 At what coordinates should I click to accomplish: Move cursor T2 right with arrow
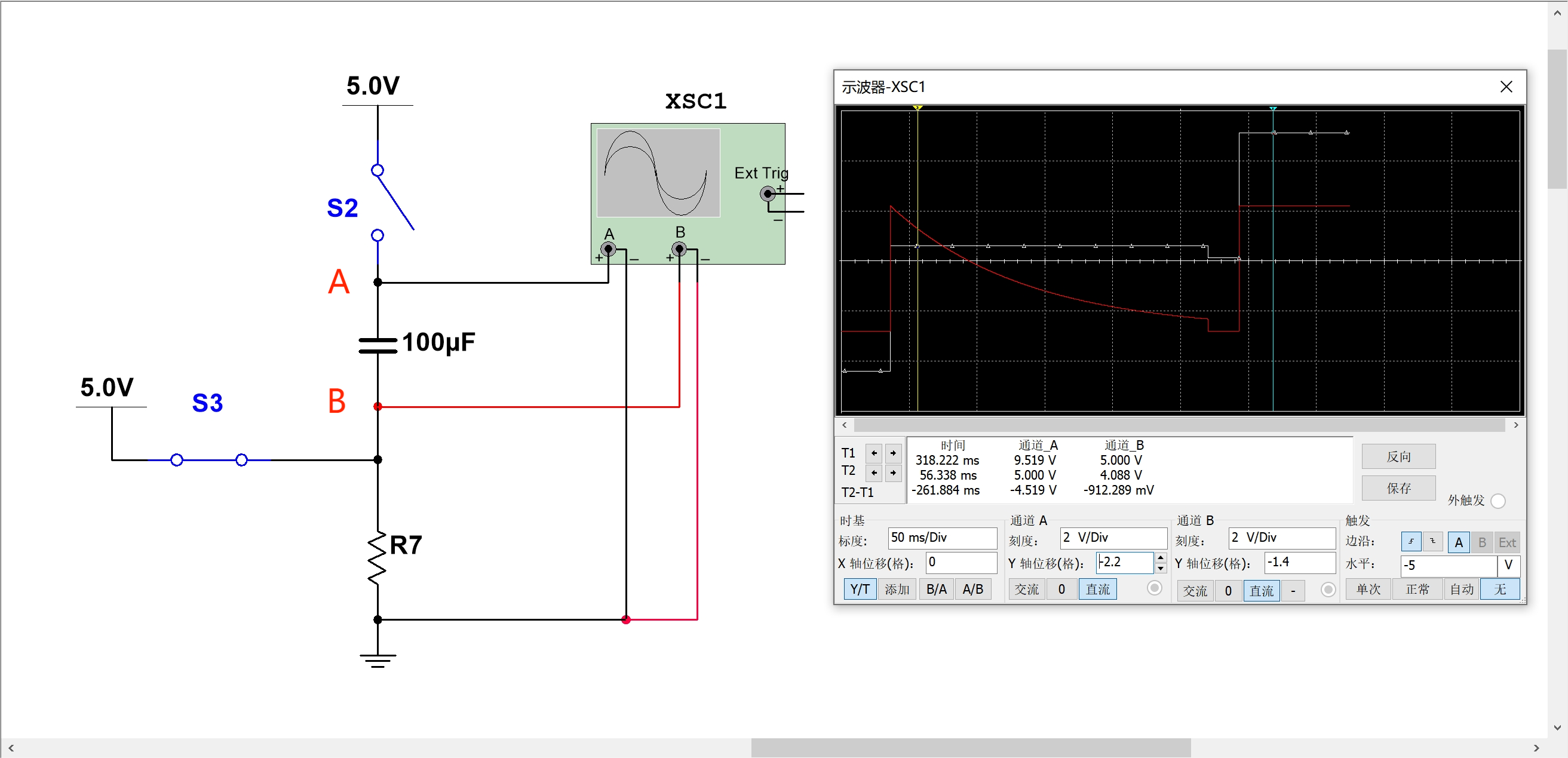click(893, 472)
